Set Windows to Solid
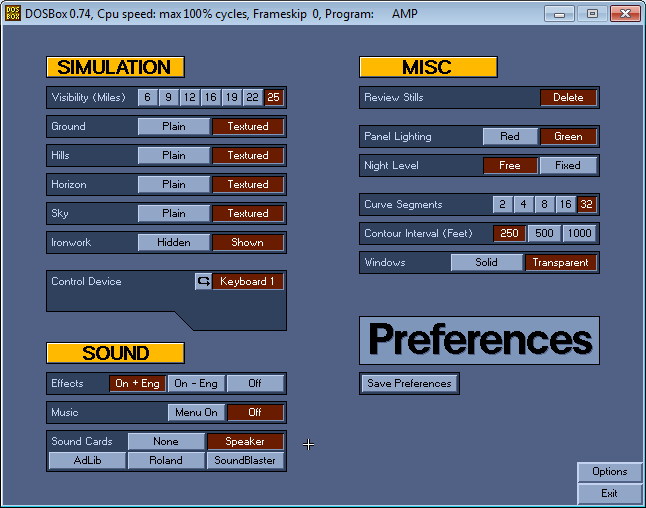The width and height of the screenshot is (646, 508). (x=487, y=263)
